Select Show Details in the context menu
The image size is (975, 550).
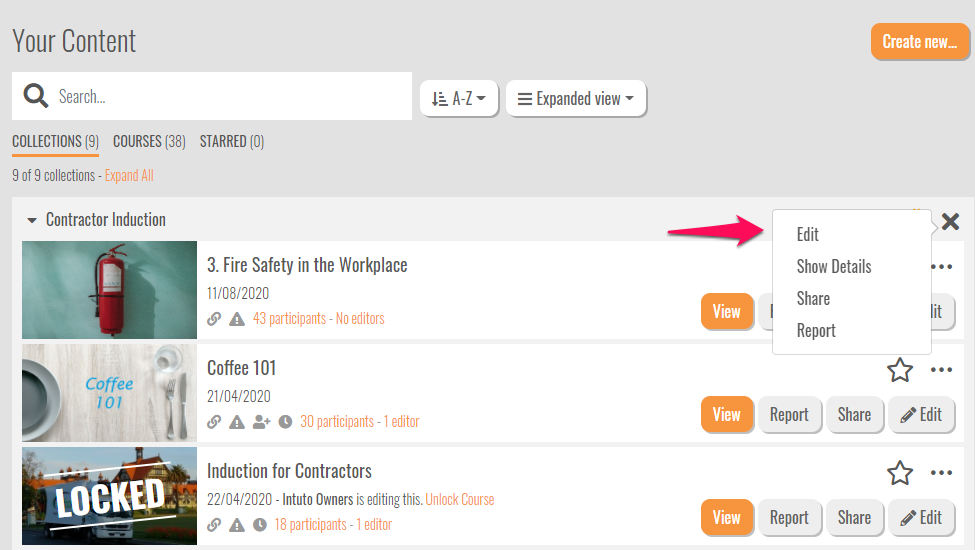(x=833, y=267)
